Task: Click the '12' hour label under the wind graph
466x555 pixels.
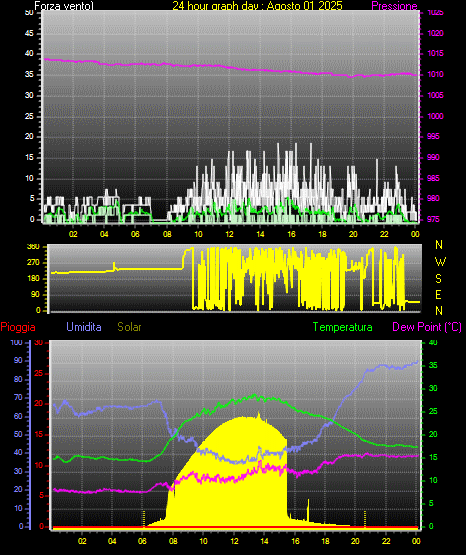Action: point(229,234)
